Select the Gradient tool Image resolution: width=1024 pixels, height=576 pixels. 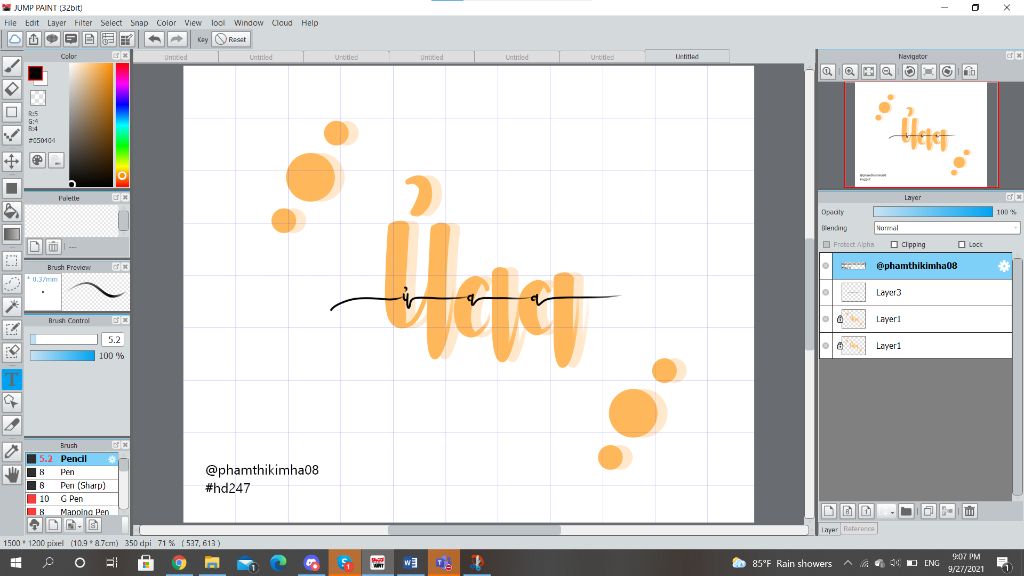(x=12, y=234)
